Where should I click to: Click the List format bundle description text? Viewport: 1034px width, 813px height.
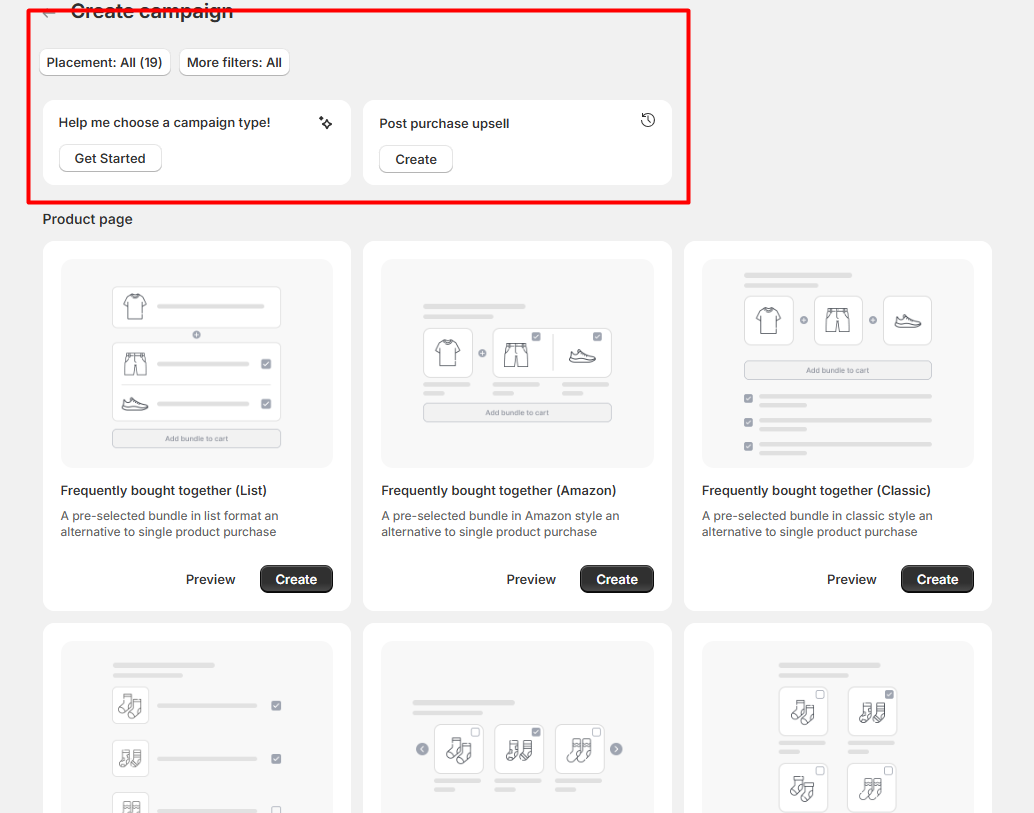pos(169,524)
